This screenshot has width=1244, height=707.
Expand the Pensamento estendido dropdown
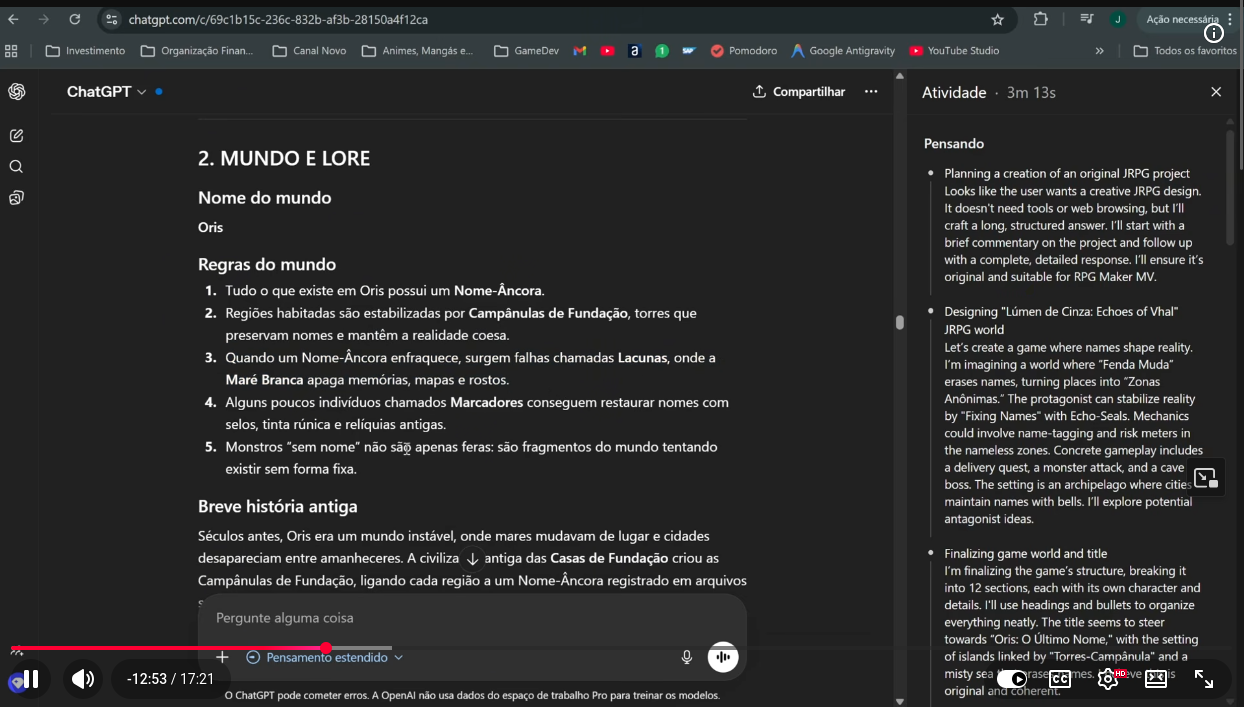click(x=324, y=657)
